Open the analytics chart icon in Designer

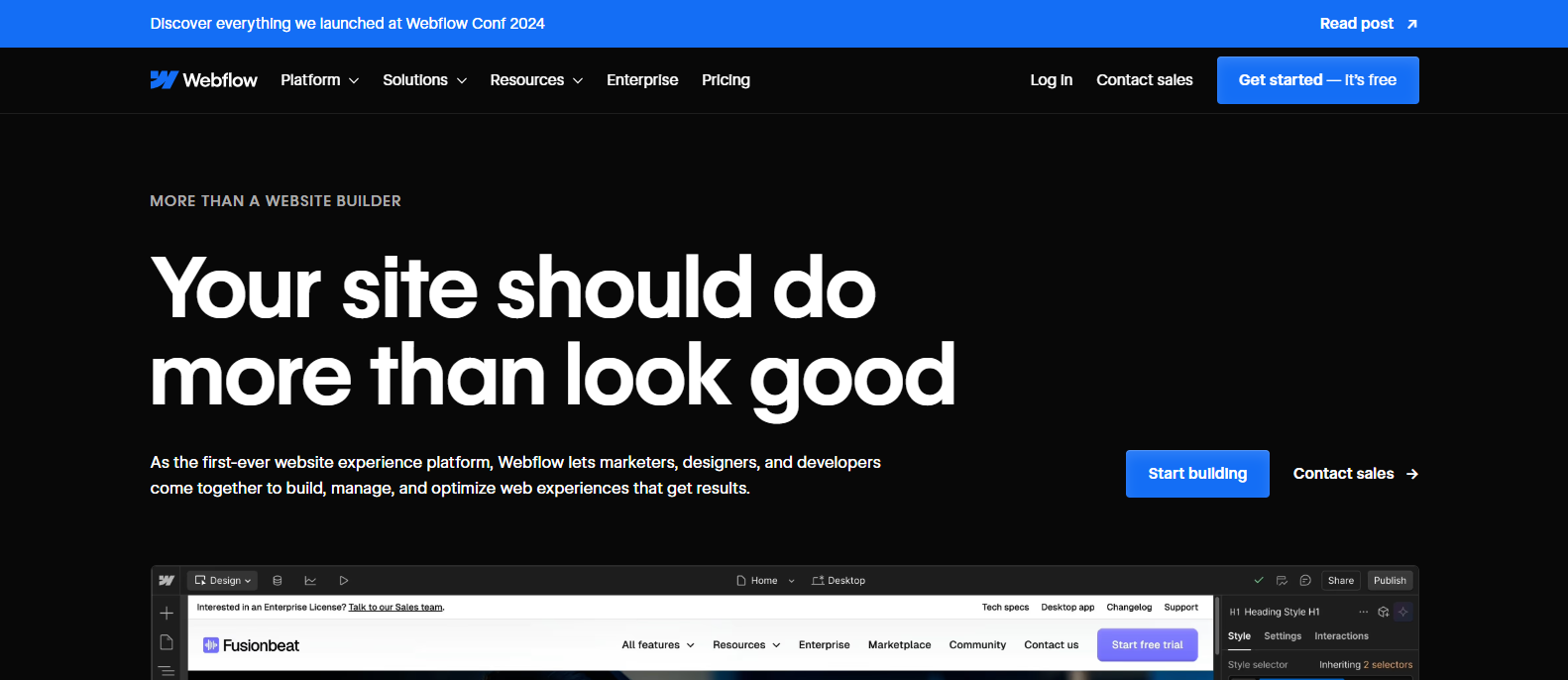coord(310,581)
